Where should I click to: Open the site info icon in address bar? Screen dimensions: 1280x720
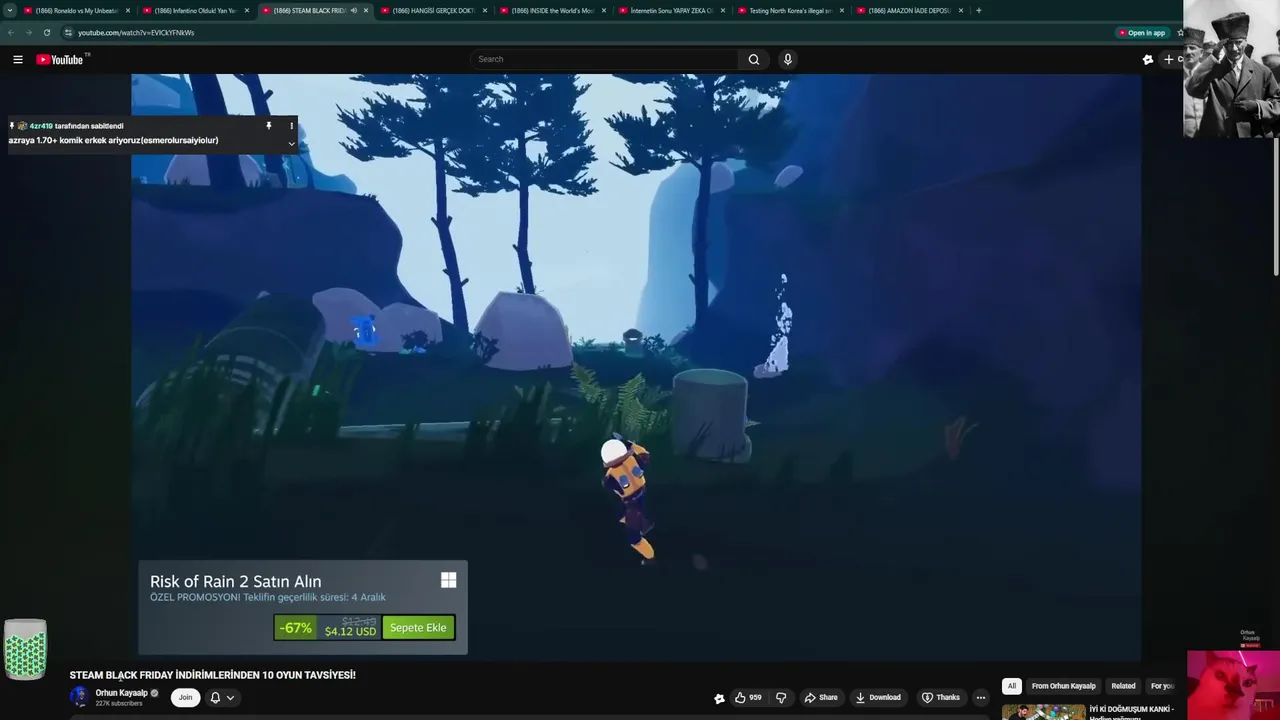68,32
